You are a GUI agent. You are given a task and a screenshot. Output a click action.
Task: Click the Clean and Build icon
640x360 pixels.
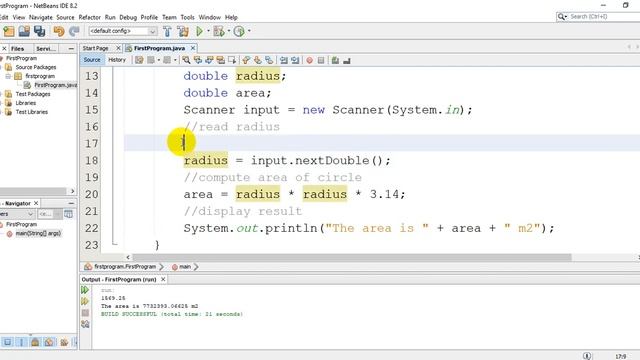183,31
